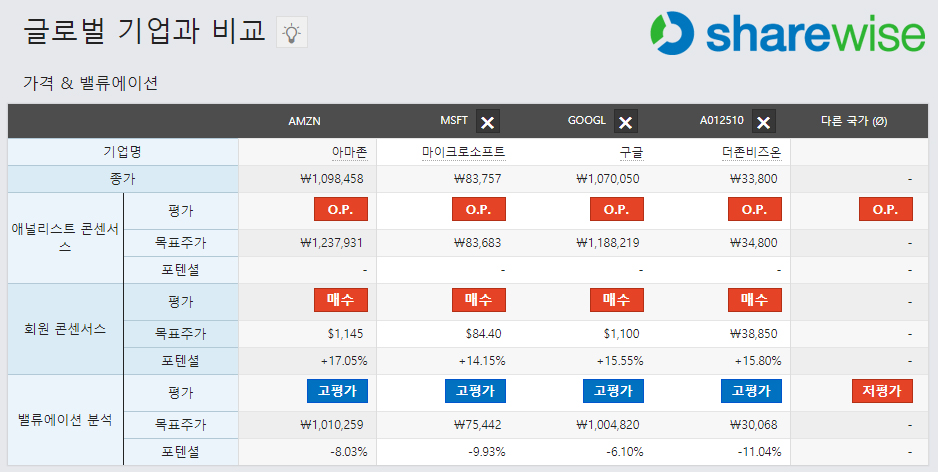Click valuation target price ₩75,442
Image resolution: width=938 pixels, height=472 pixels.
coord(477,425)
